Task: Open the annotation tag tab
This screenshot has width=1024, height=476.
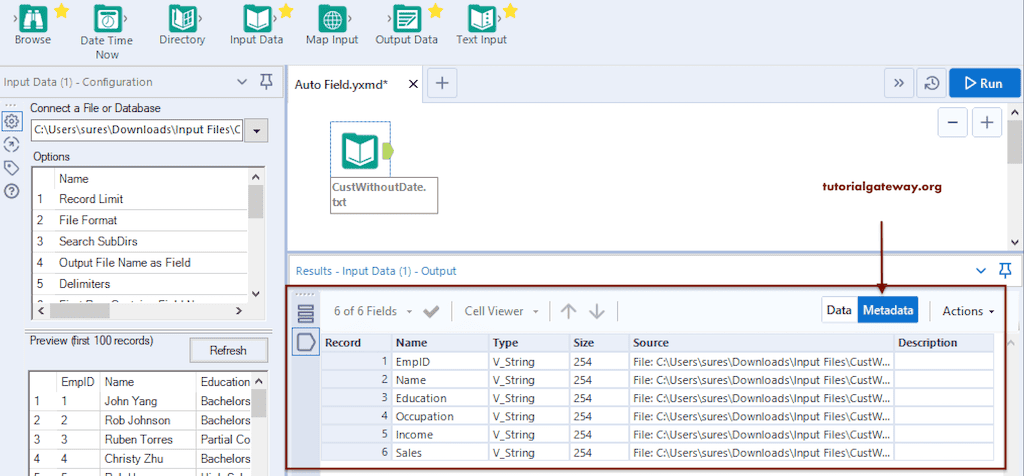Action: point(11,168)
